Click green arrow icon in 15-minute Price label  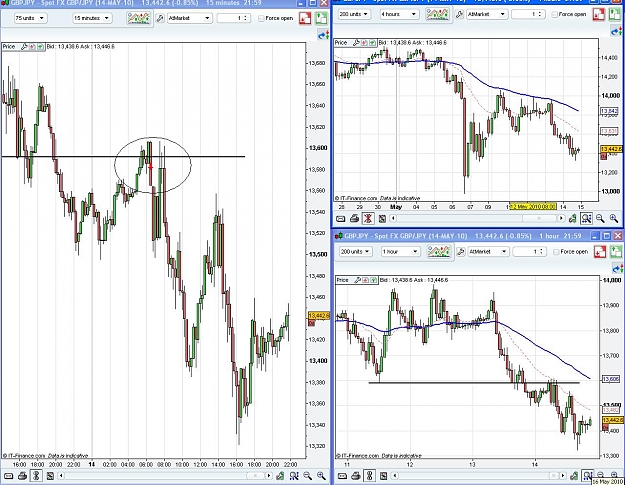tap(40, 47)
